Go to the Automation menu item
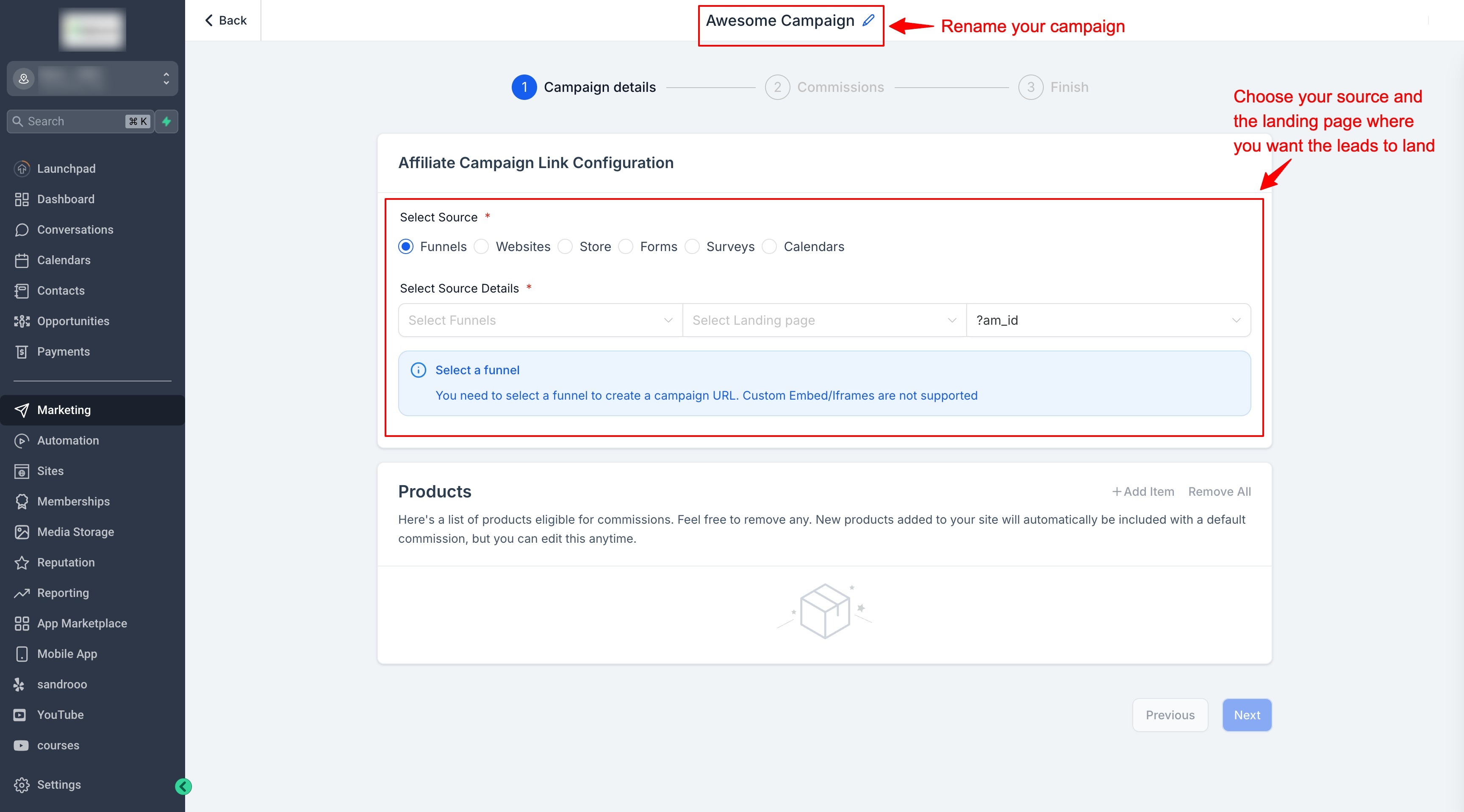 [x=68, y=441]
